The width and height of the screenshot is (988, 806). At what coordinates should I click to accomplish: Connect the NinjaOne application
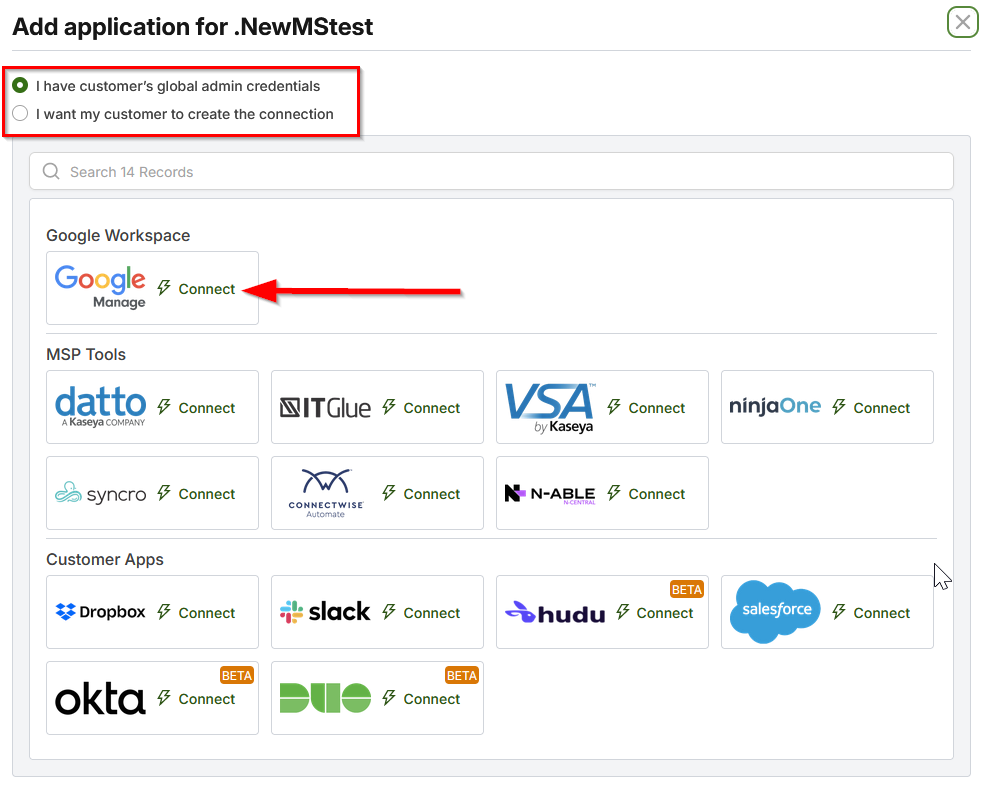click(x=871, y=408)
